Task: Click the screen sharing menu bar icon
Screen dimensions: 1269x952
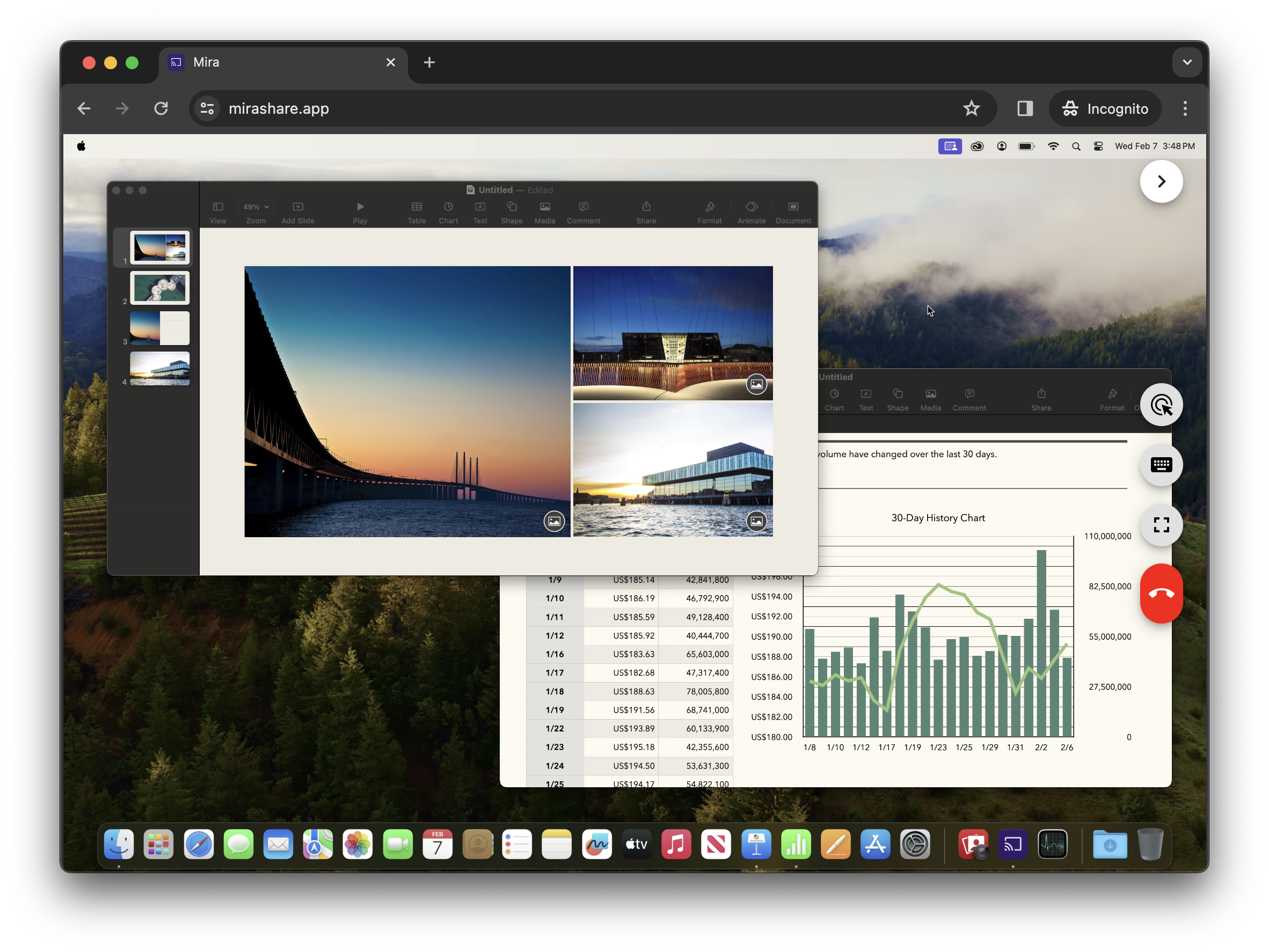Action: (950, 147)
